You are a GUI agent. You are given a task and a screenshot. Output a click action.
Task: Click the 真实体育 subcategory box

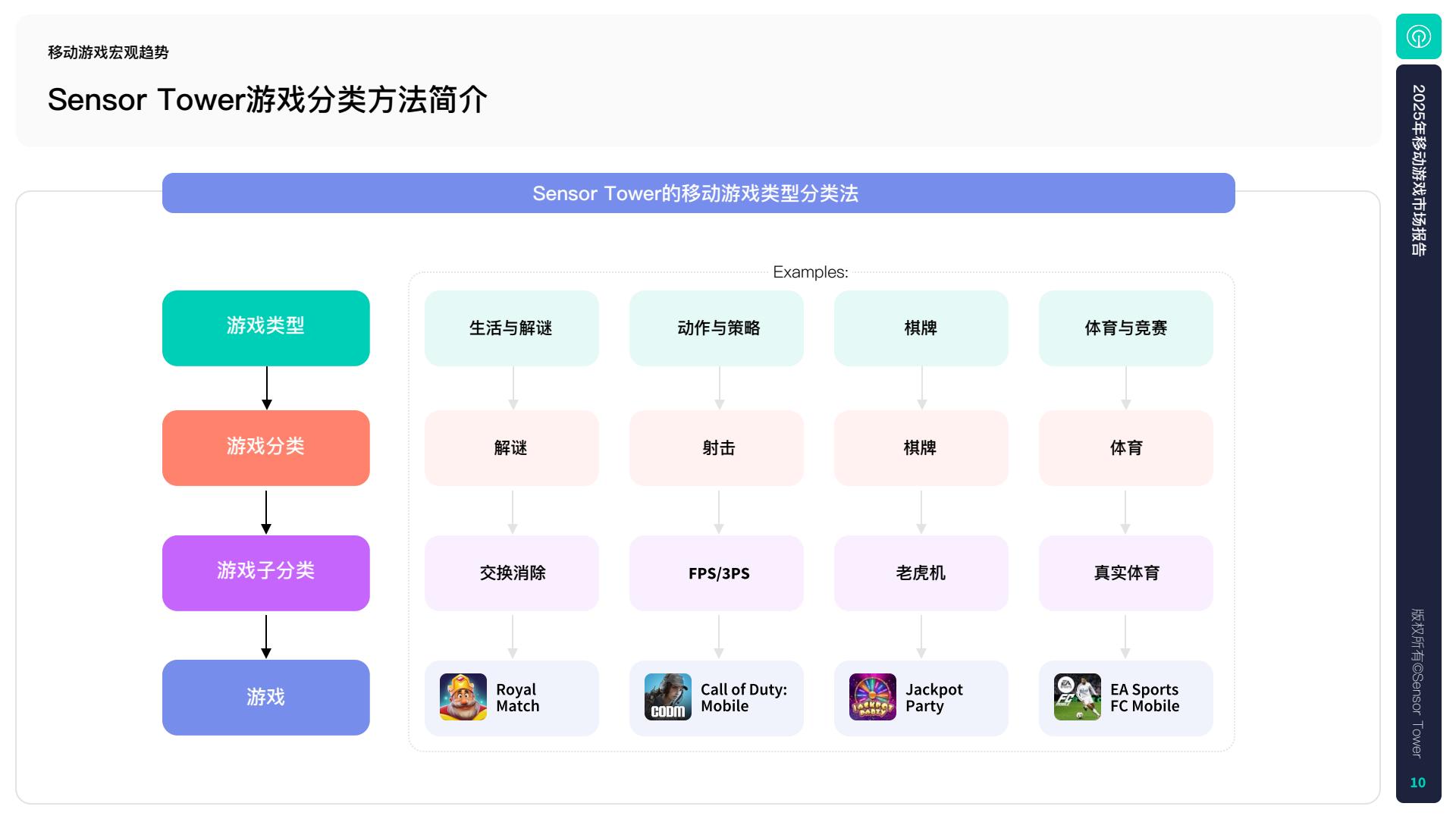1125,573
